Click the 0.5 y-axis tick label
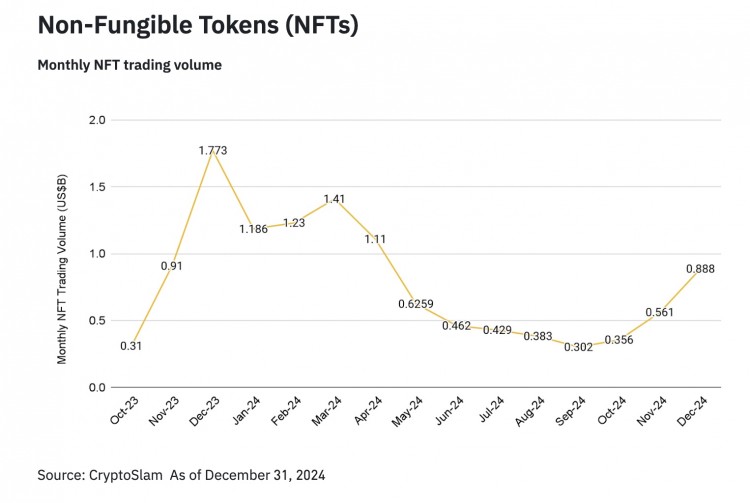 coord(97,320)
